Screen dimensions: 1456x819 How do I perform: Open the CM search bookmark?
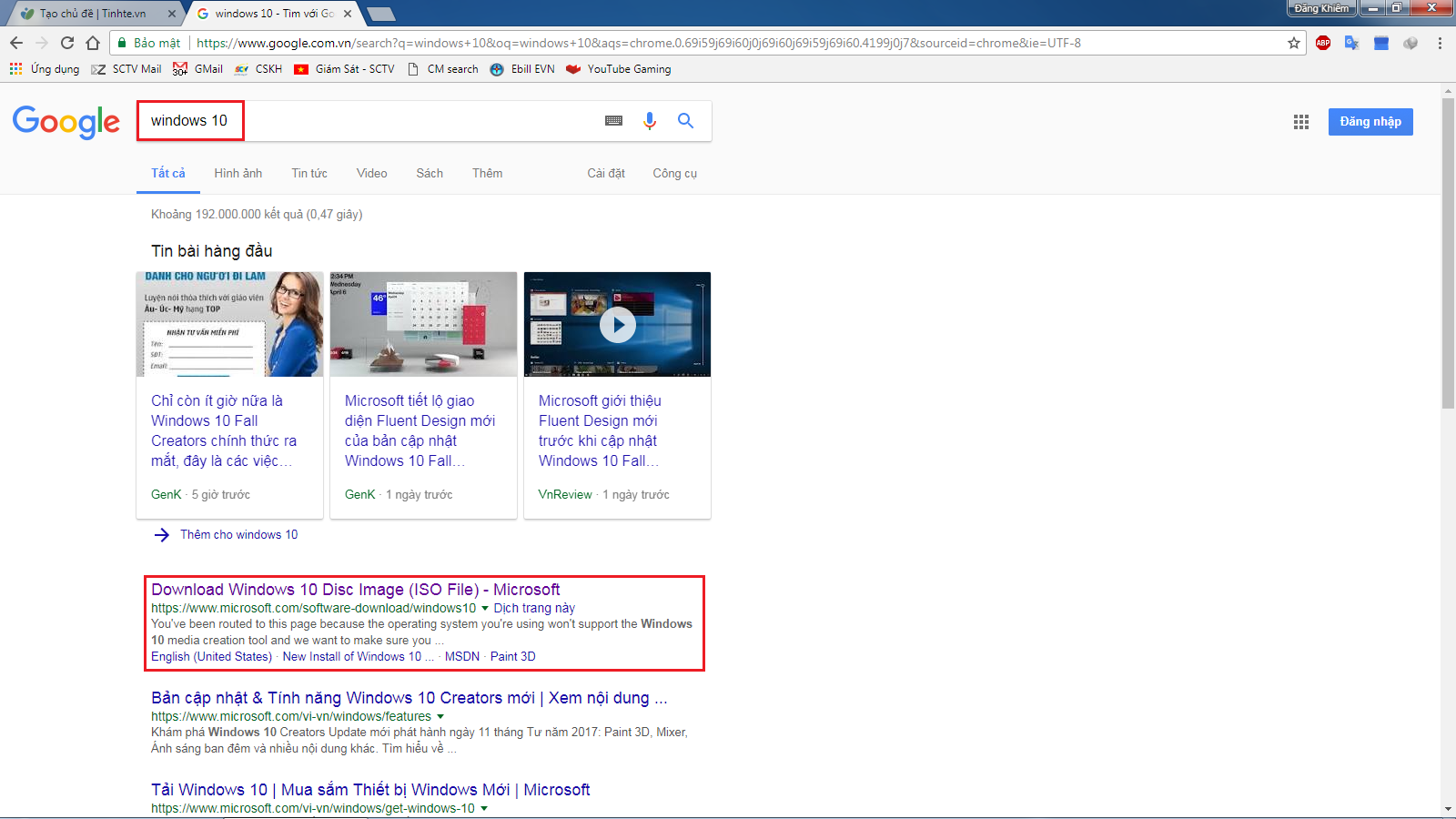click(442, 69)
